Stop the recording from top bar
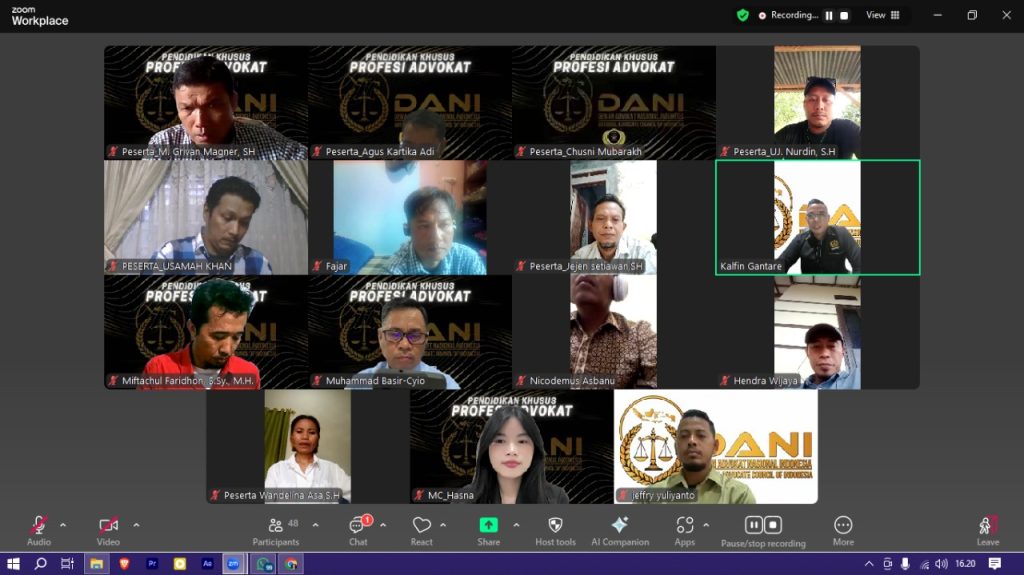 pyautogui.click(x=844, y=15)
